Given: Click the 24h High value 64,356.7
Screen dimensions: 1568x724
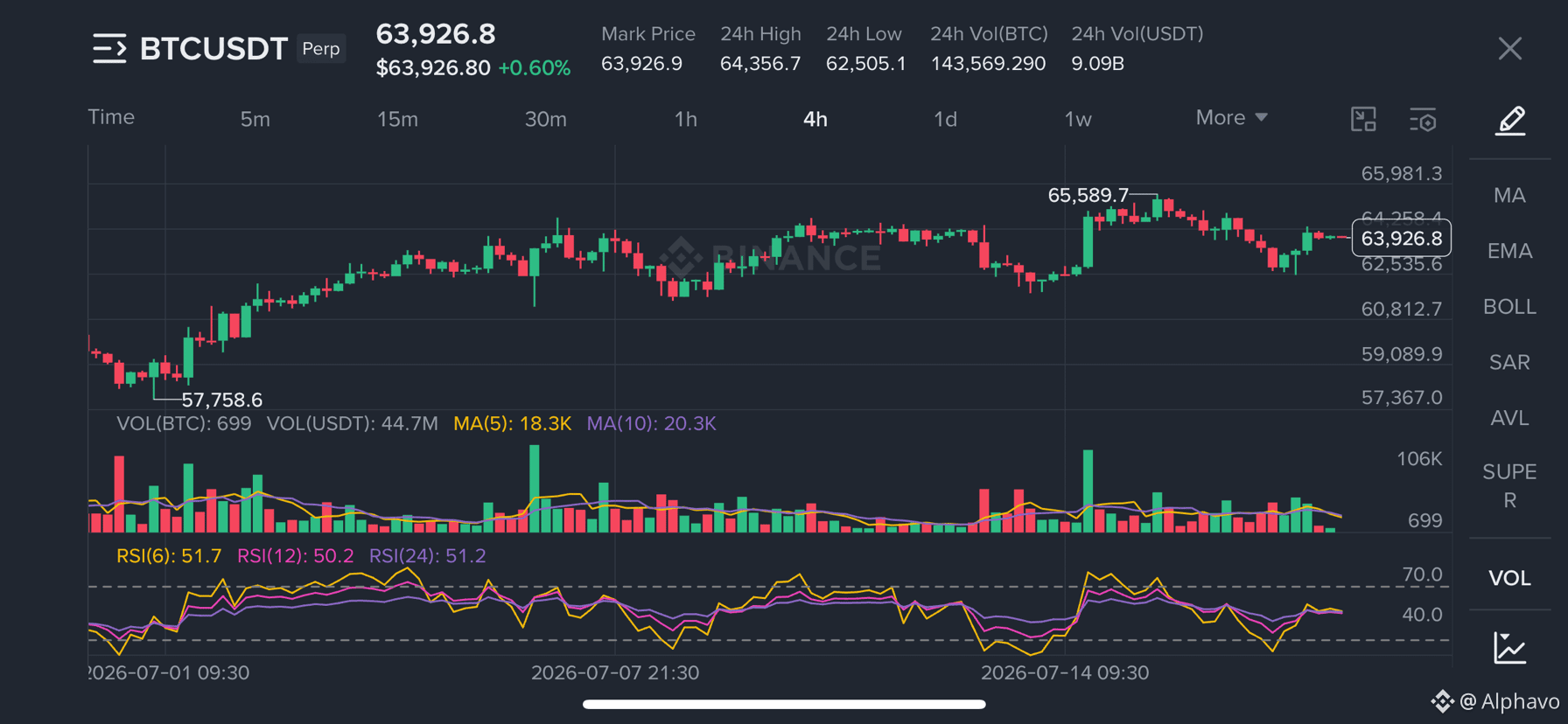Looking at the screenshot, I should [x=760, y=64].
